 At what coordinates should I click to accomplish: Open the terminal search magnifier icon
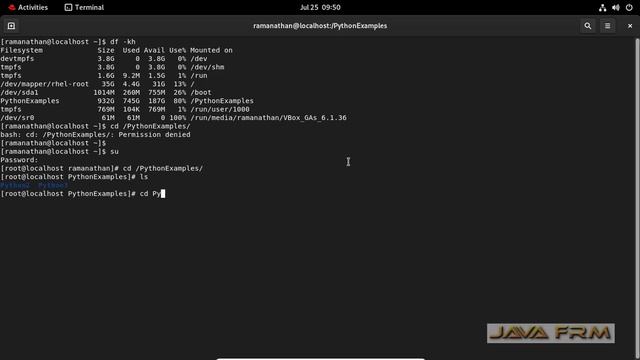(588, 26)
